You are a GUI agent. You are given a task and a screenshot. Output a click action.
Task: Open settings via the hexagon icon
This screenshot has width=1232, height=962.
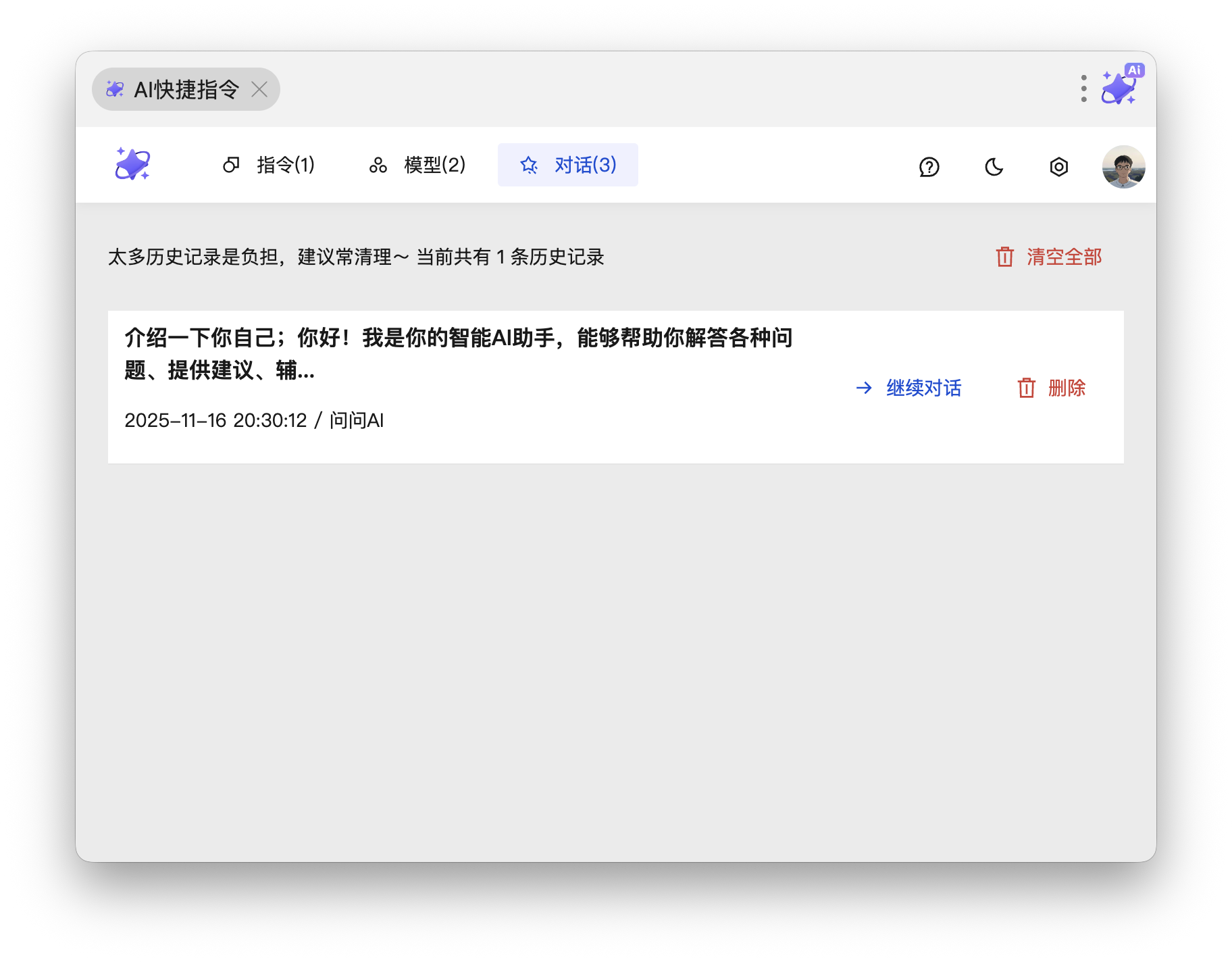point(1058,167)
